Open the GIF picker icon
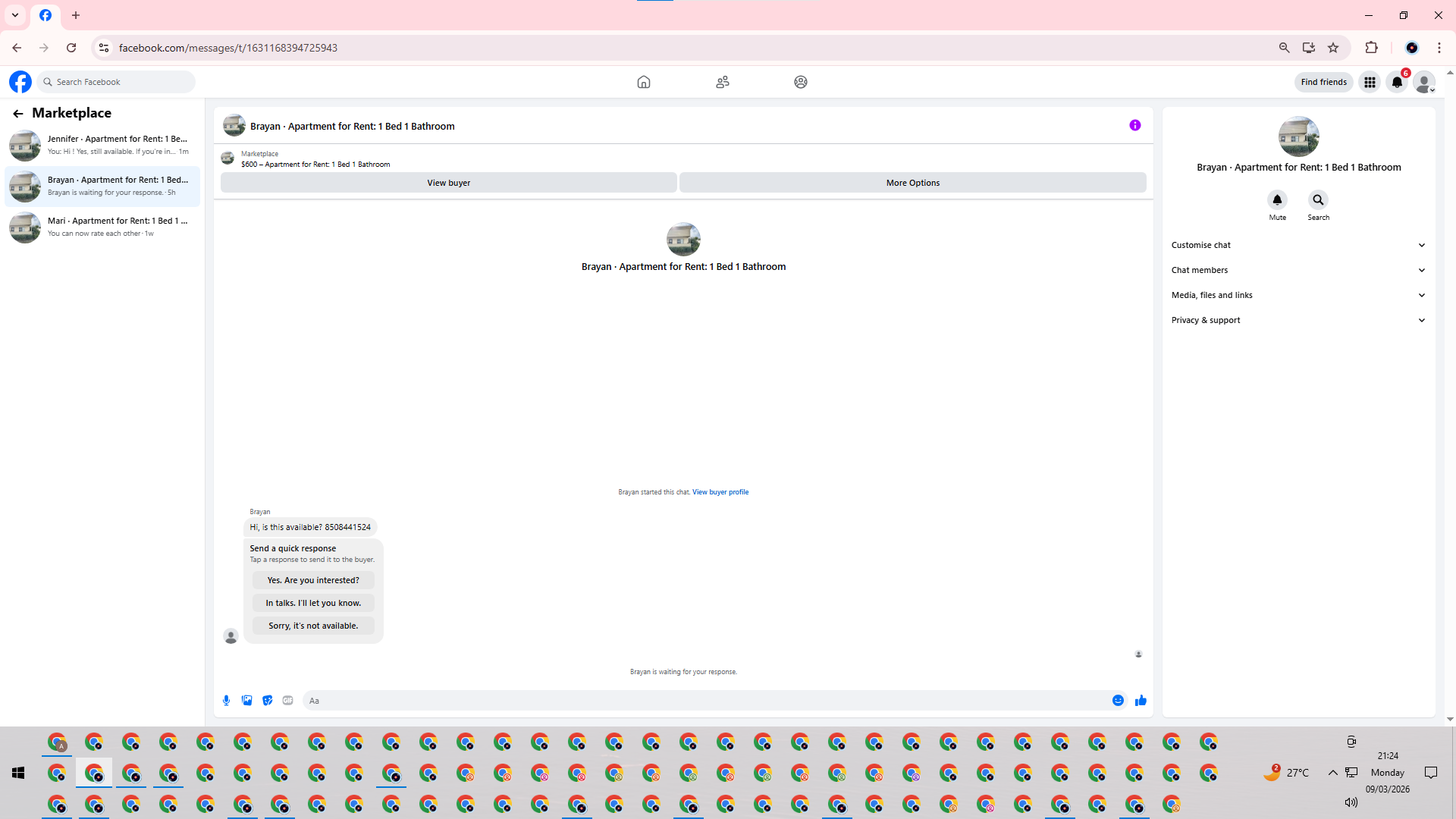Viewport: 1456px width, 819px height. [287, 701]
